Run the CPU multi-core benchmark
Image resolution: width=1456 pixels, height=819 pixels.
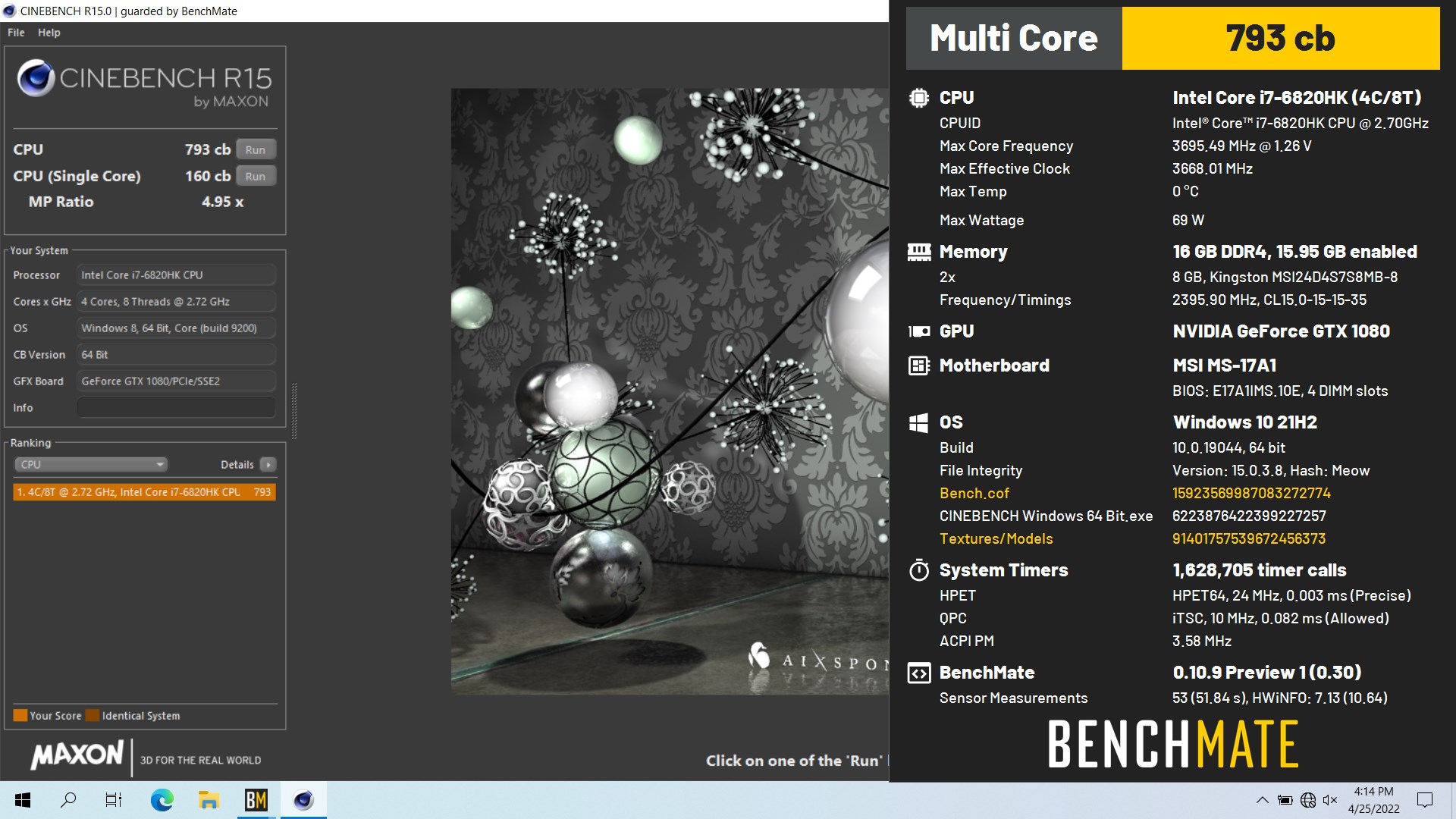[x=256, y=149]
